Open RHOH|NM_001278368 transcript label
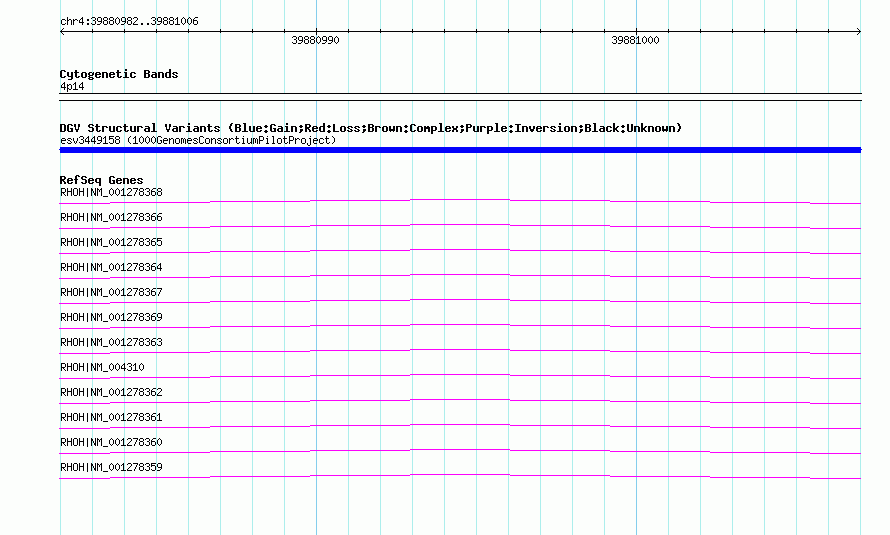890x535 pixels. click(111, 192)
